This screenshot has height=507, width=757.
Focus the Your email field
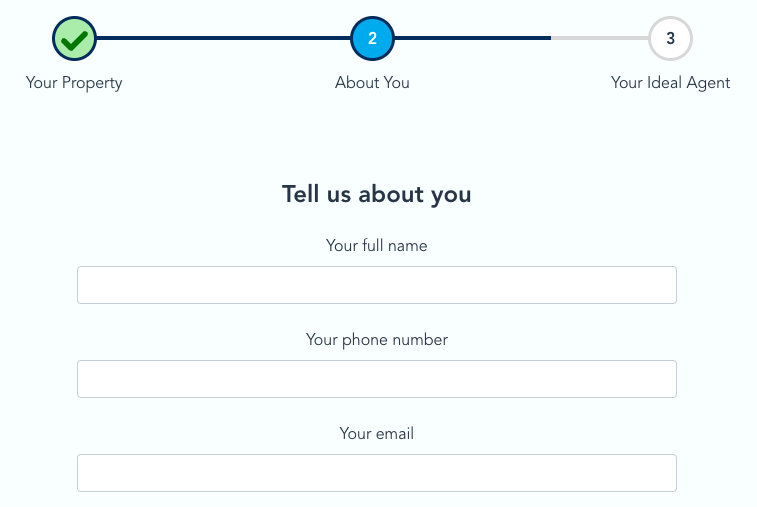(x=377, y=473)
